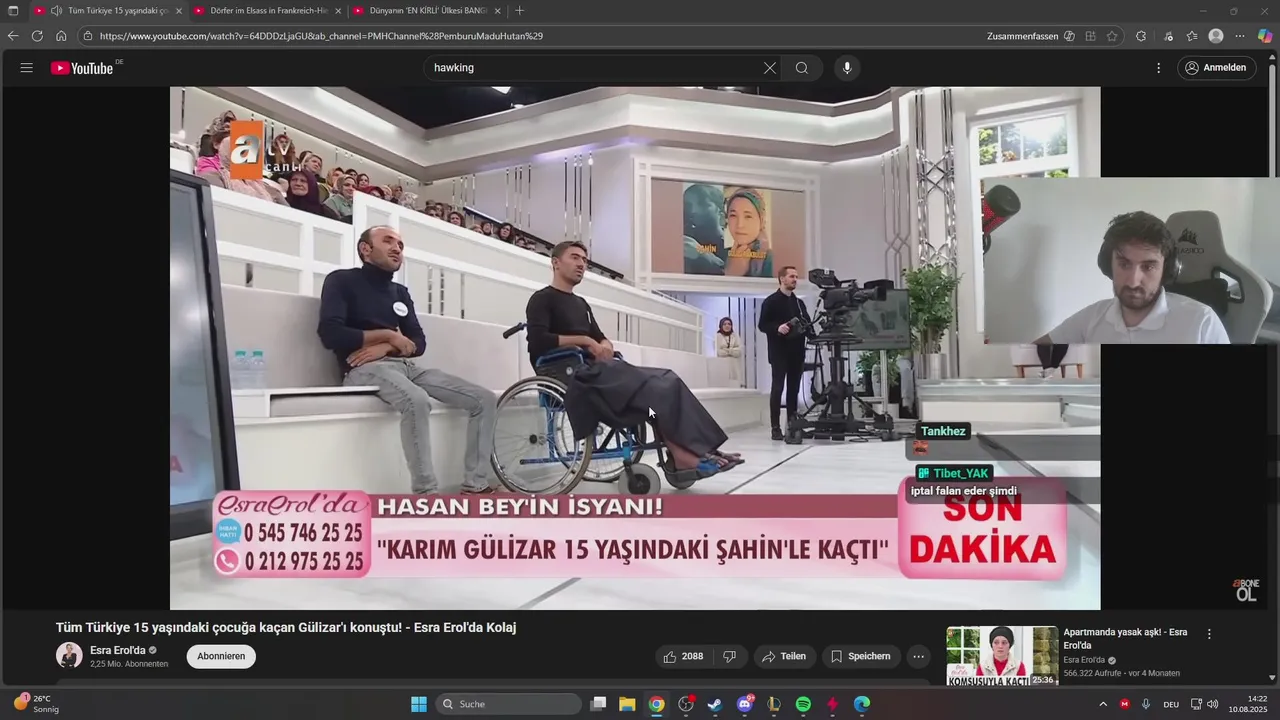Add this page to favorites star

tap(1112, 36)
